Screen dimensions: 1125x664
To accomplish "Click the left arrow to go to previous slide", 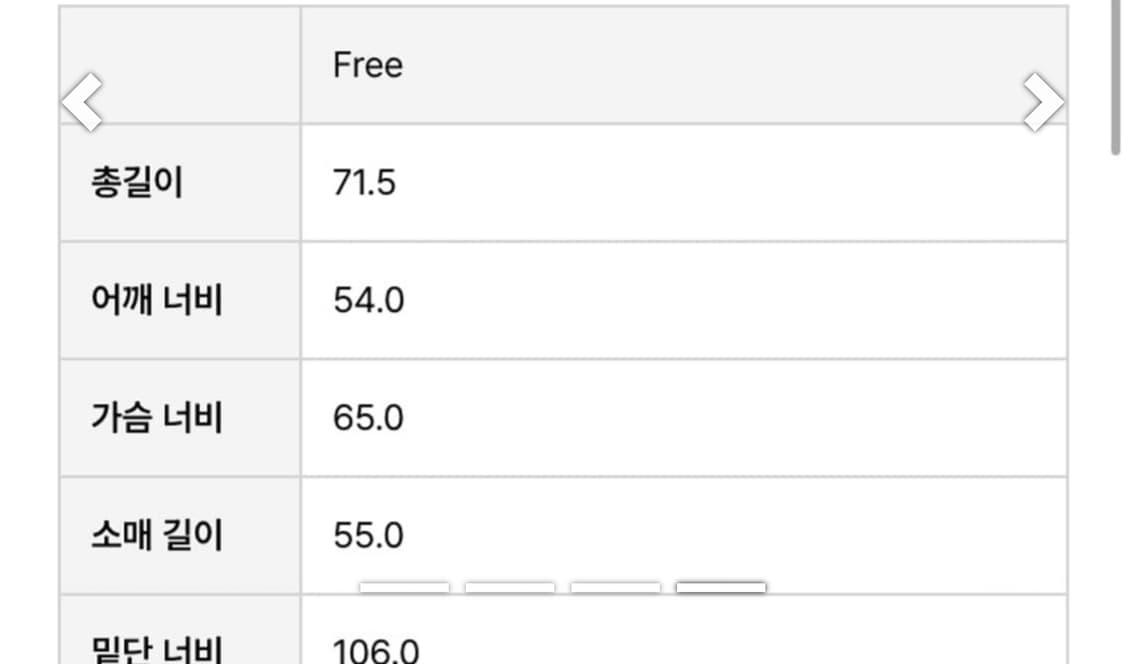I will click(x=83, y=101).
